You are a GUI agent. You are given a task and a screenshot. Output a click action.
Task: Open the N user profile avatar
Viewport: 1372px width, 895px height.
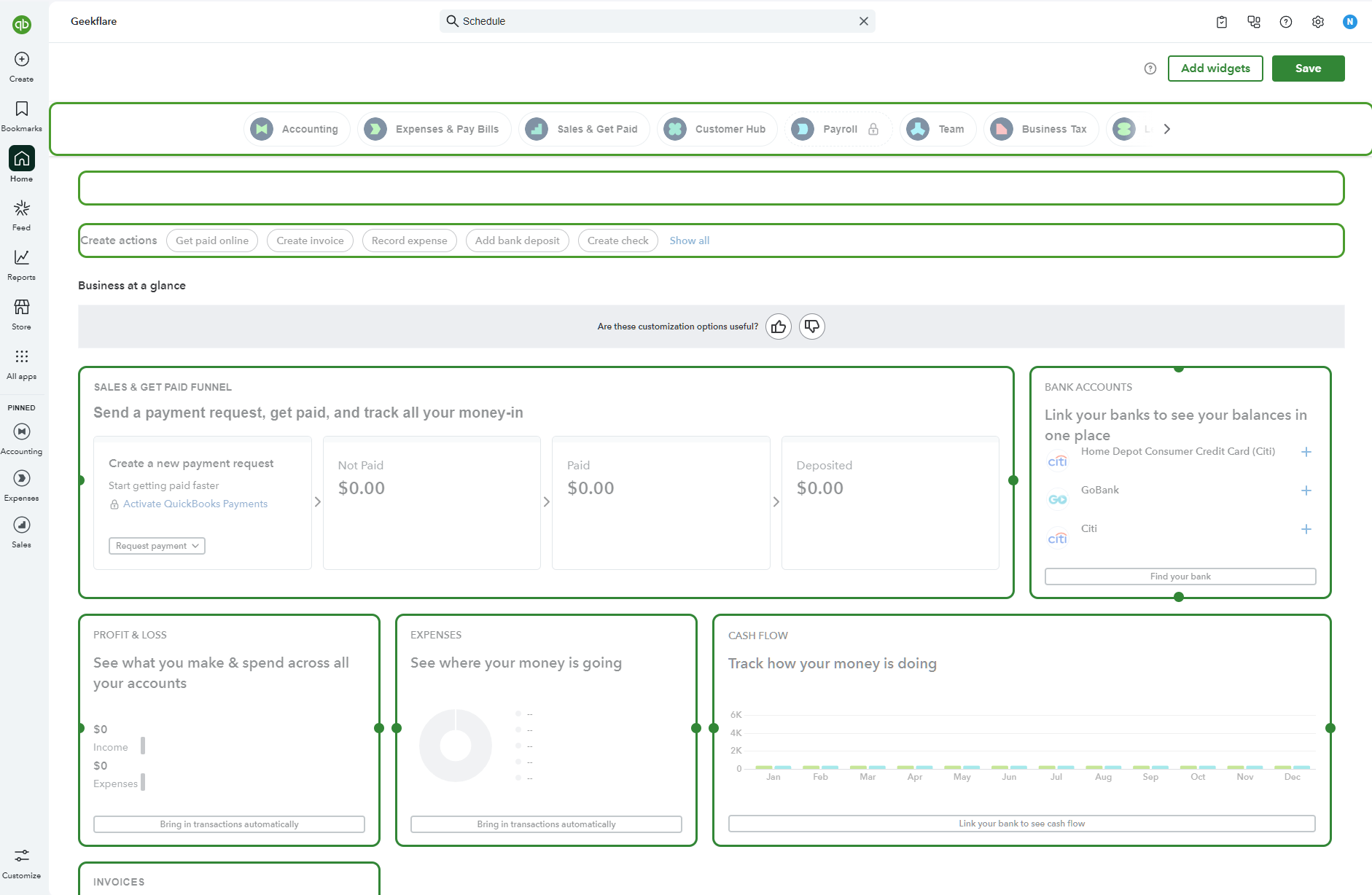pyautogui.click(x=1350, y=22)
